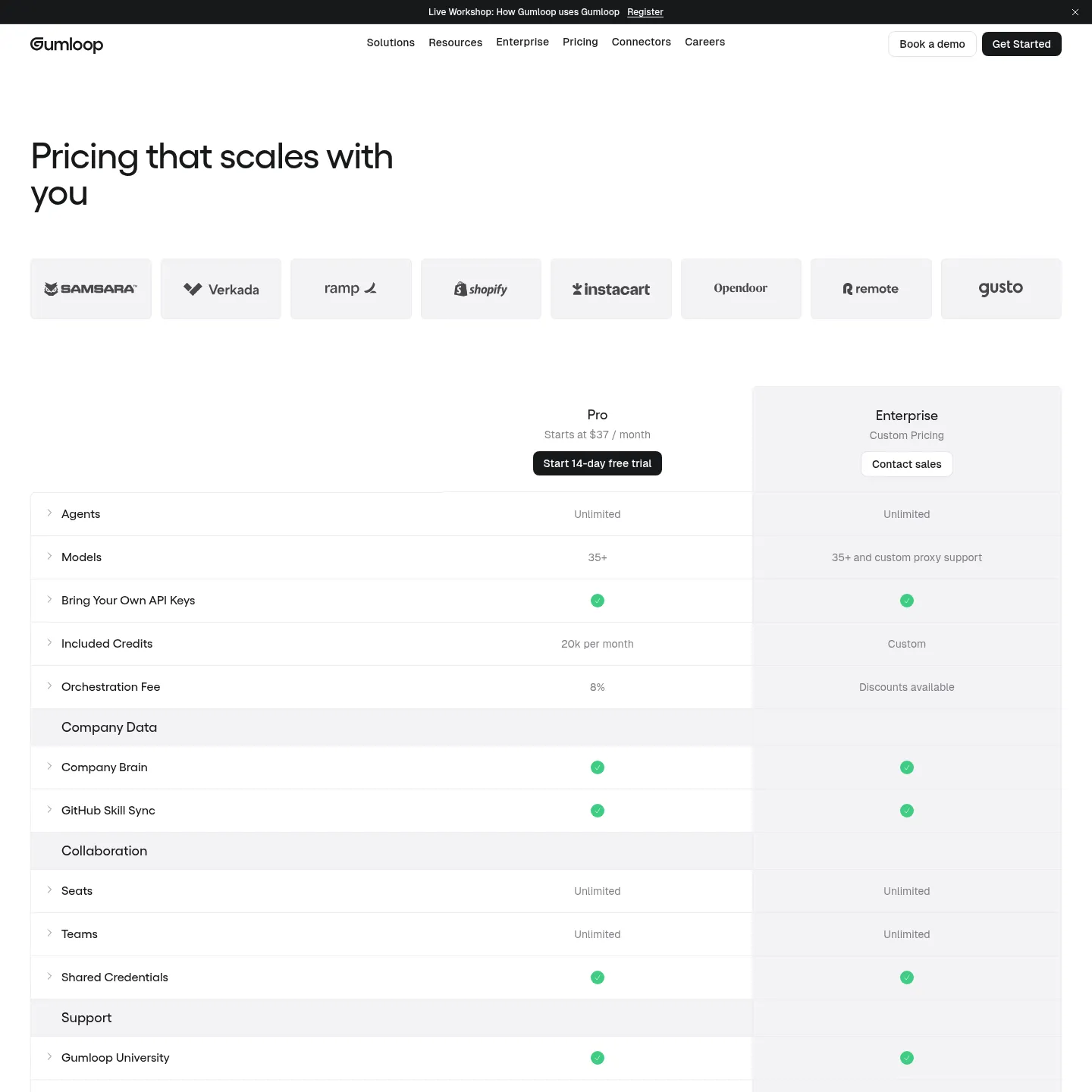
Task: Click the 'Pricing that scales with you' headline
Action: 212,175
